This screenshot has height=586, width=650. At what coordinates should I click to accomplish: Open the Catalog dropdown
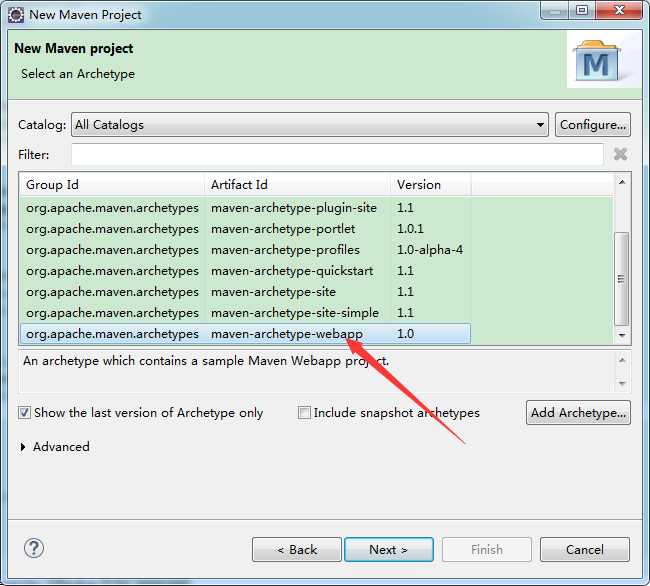tap(310, 124)
